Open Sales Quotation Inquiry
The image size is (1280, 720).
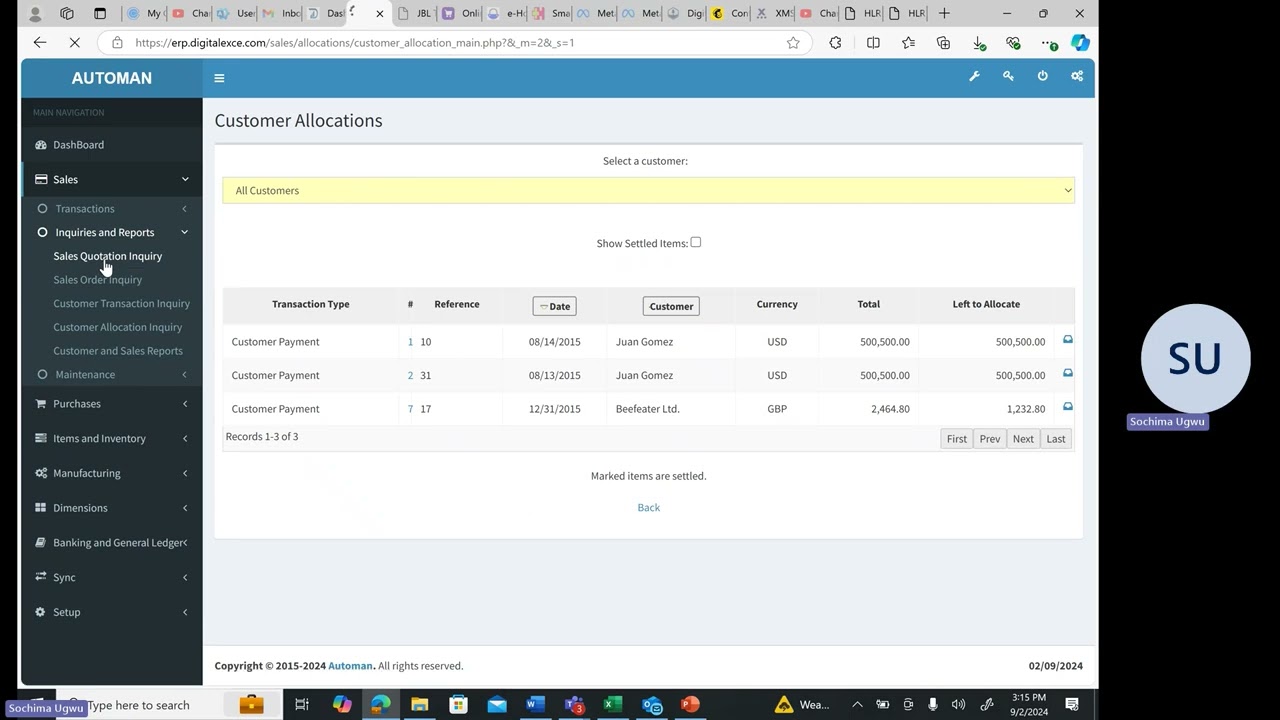coord(107,256)
